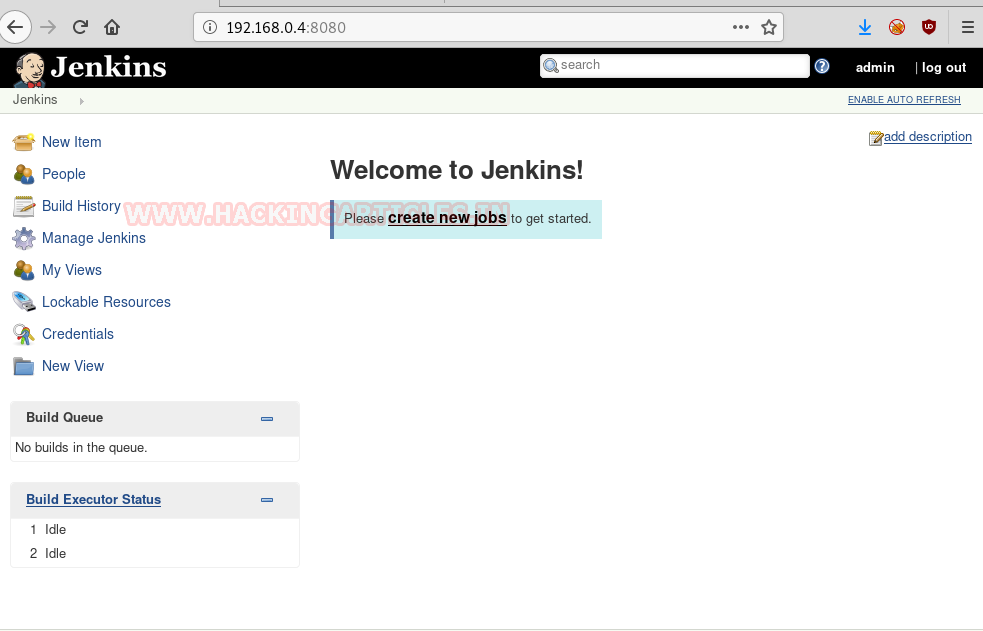Viewport: 983px width, 631px height.
Task: Bookmark this page with star icon
Action: (x=769, y=27)
